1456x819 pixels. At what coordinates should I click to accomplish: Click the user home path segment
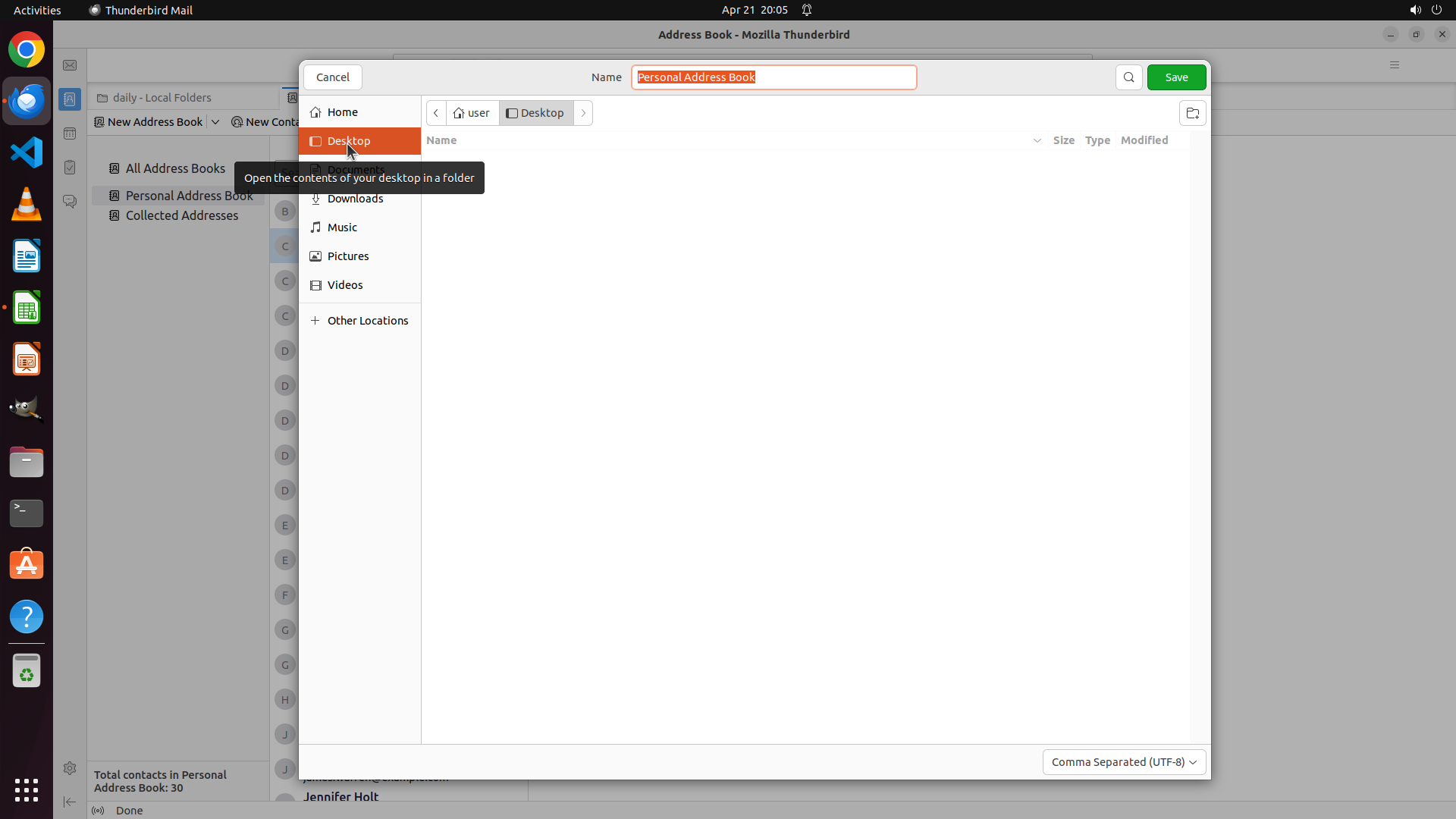[472, 113]
